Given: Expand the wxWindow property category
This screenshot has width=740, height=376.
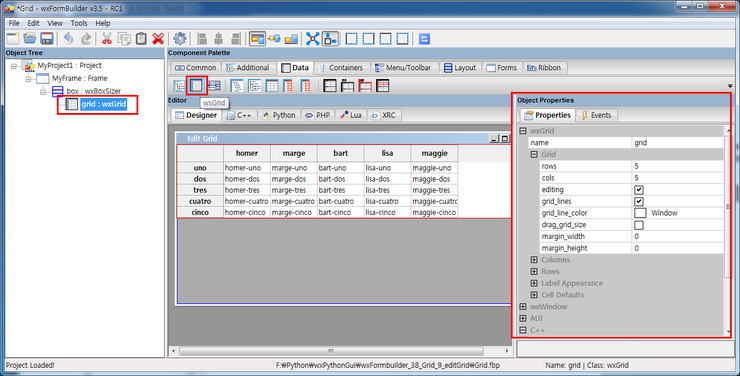Looking at the screenshot, I should (x=523, y=307).
